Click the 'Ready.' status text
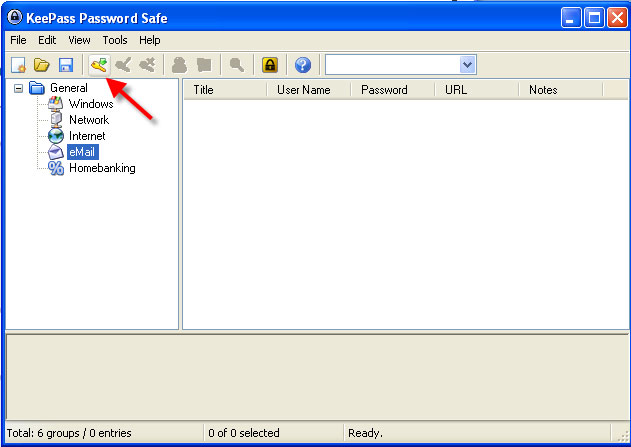The height and width of the screenshot is (447, 631). click(365, 433)
